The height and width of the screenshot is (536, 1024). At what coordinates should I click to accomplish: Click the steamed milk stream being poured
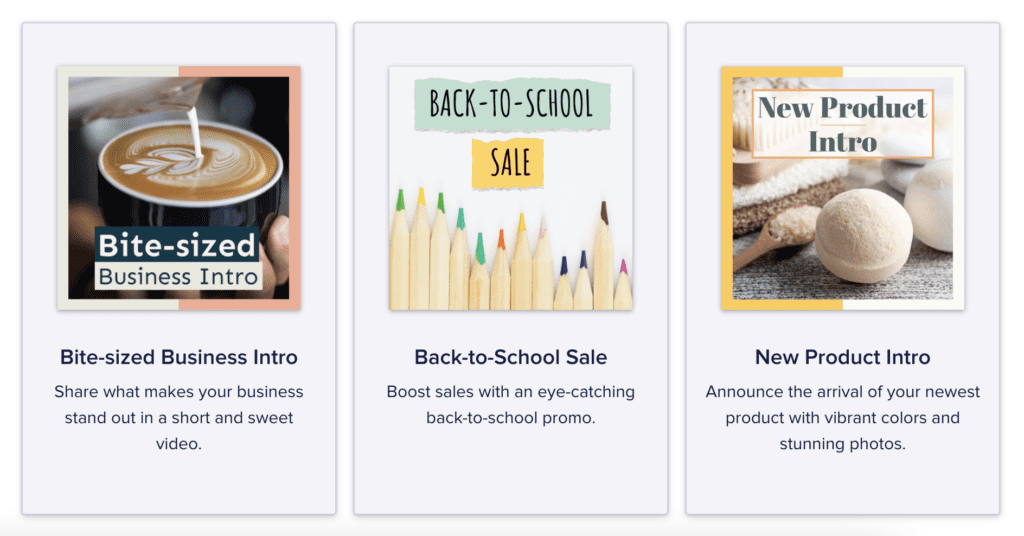pyautogui.click(x=194, y=133)
